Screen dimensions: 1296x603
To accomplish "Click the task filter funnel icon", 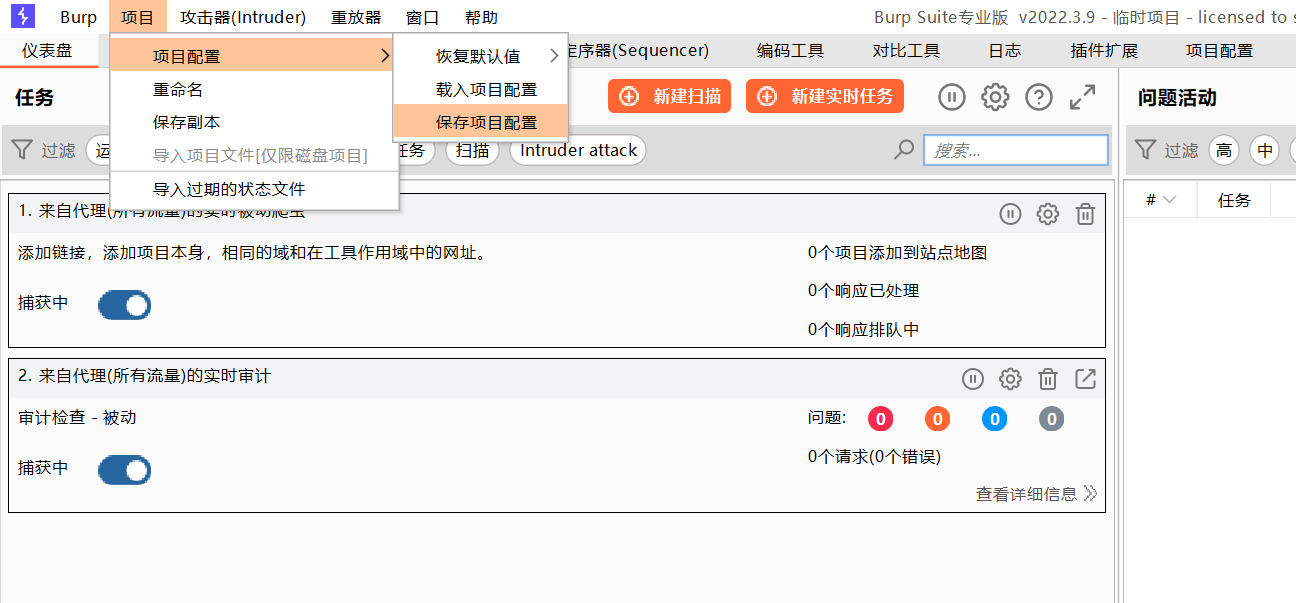I will coord(22,150).
